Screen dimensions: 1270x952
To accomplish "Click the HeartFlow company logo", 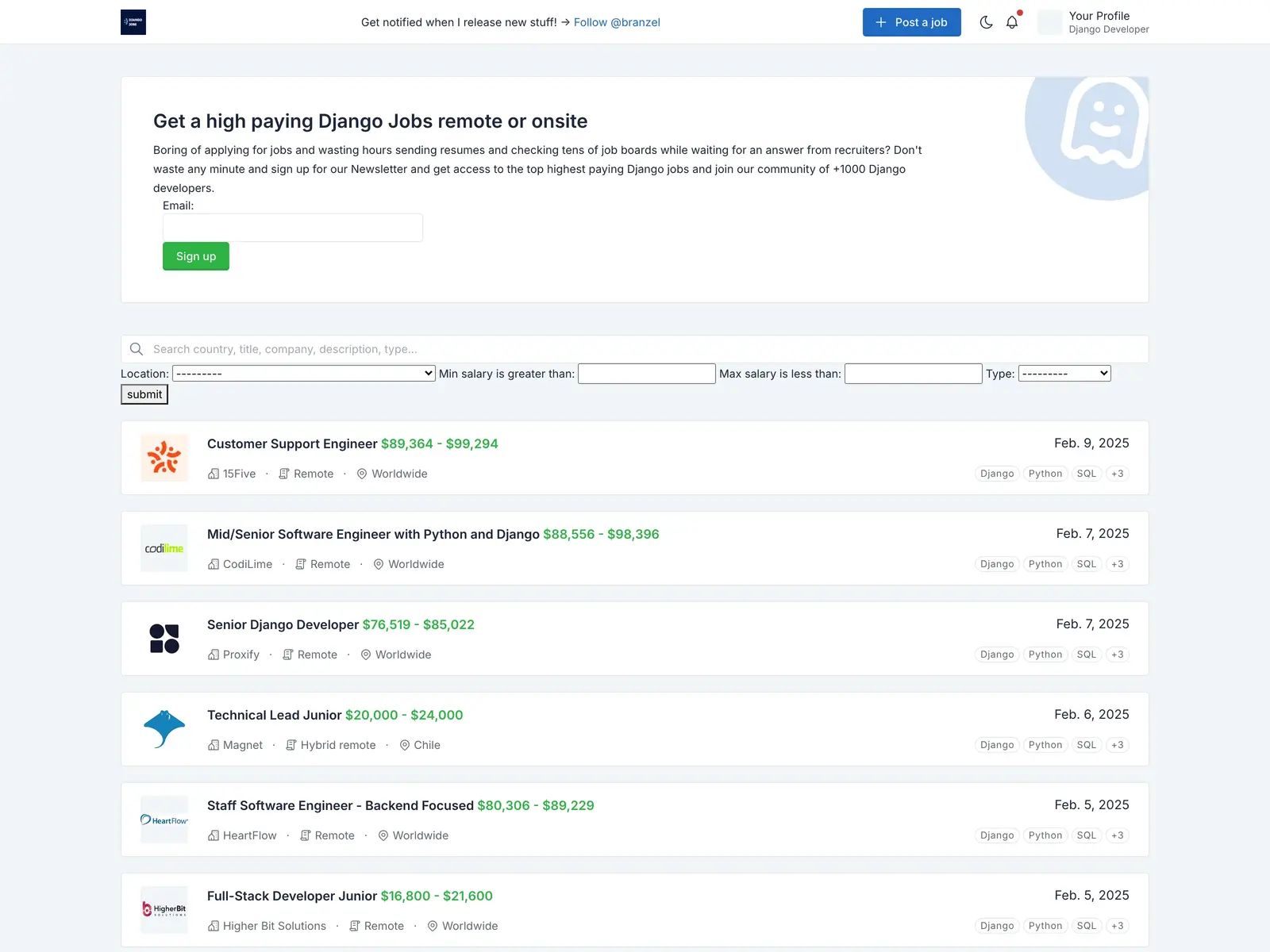I will click(x=164, y=820).
